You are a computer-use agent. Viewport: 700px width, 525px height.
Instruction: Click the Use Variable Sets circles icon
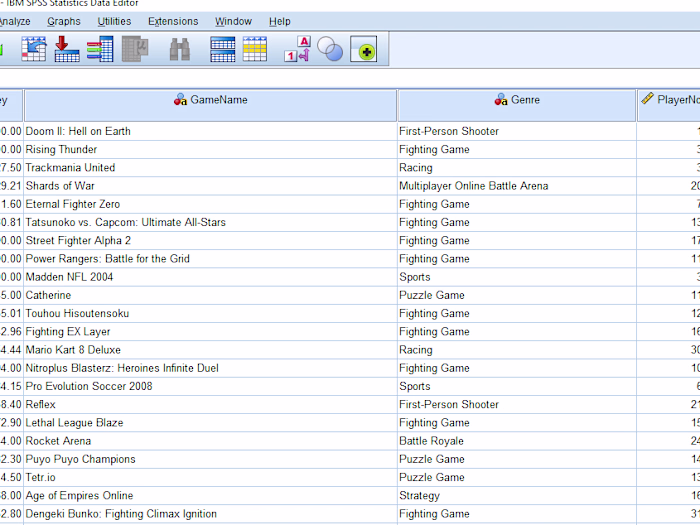[x=330, y=49]
